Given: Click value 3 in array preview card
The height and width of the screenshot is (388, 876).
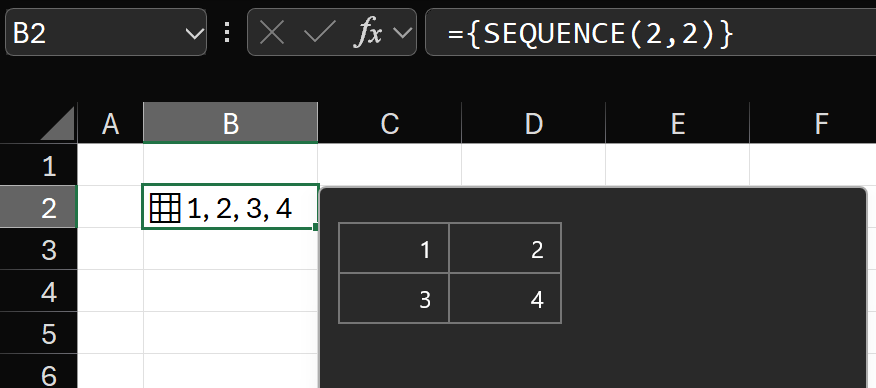Looking at the screenshot, I should pos(425,300).
